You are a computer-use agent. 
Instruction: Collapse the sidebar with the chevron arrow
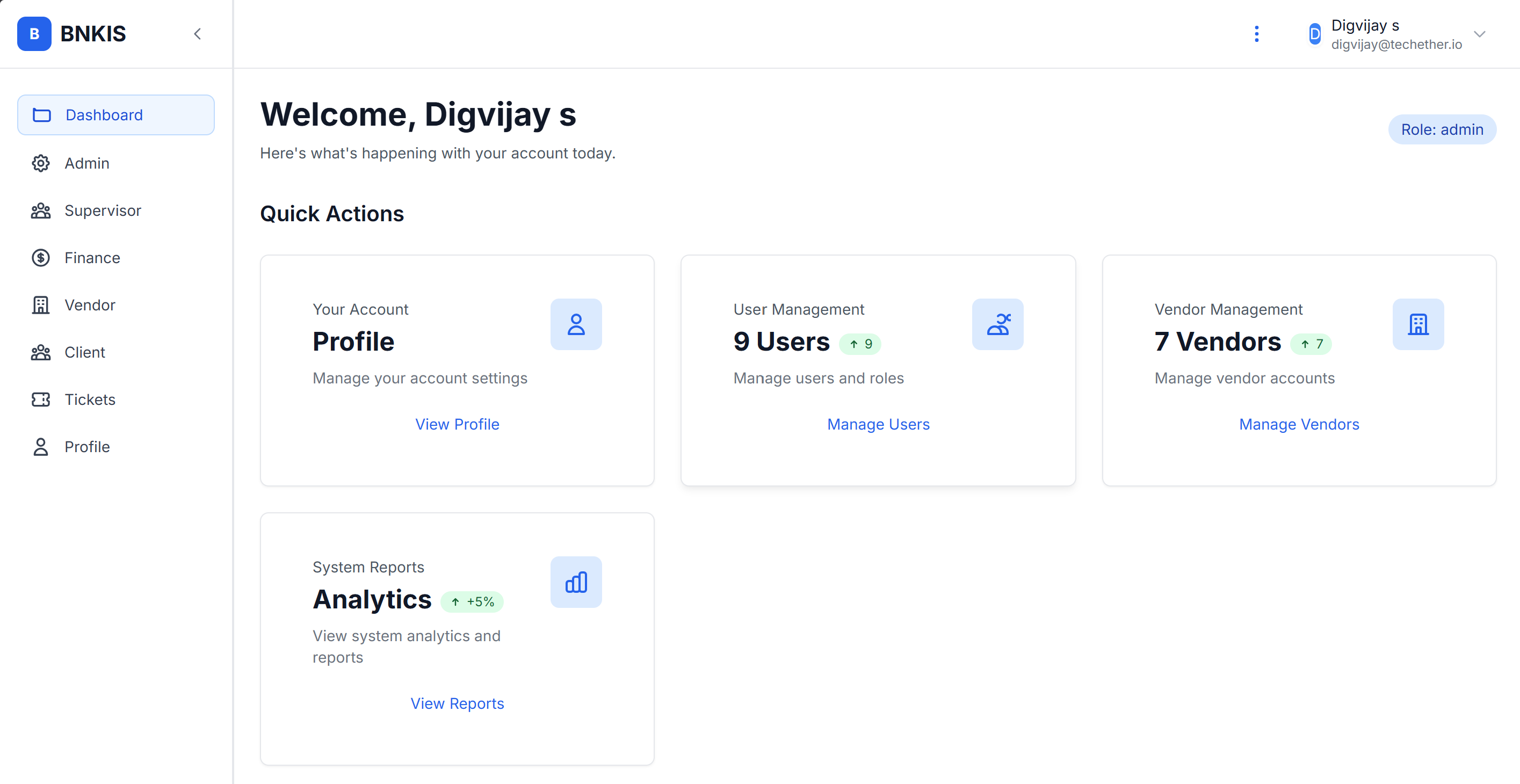tap(198, 34)
